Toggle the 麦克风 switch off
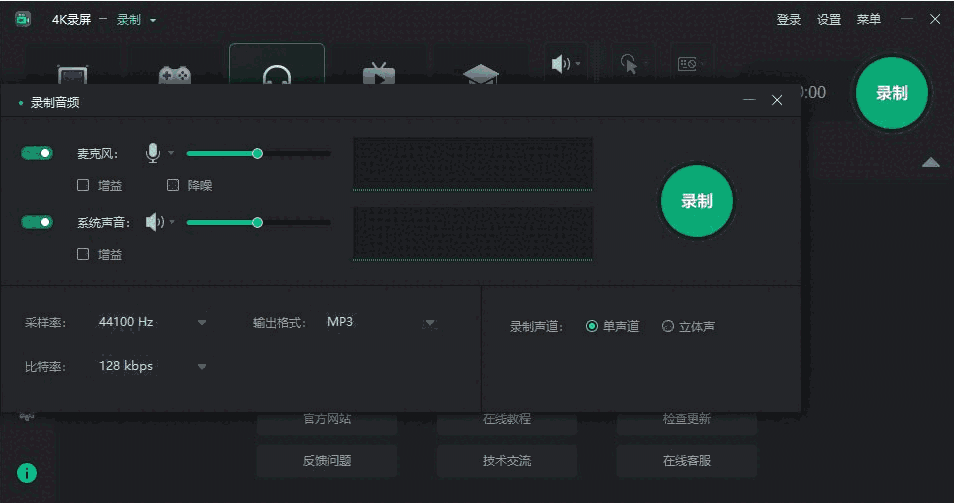This screenshot has width=954, height=503. pyautogui.click(x=37, y=153)
